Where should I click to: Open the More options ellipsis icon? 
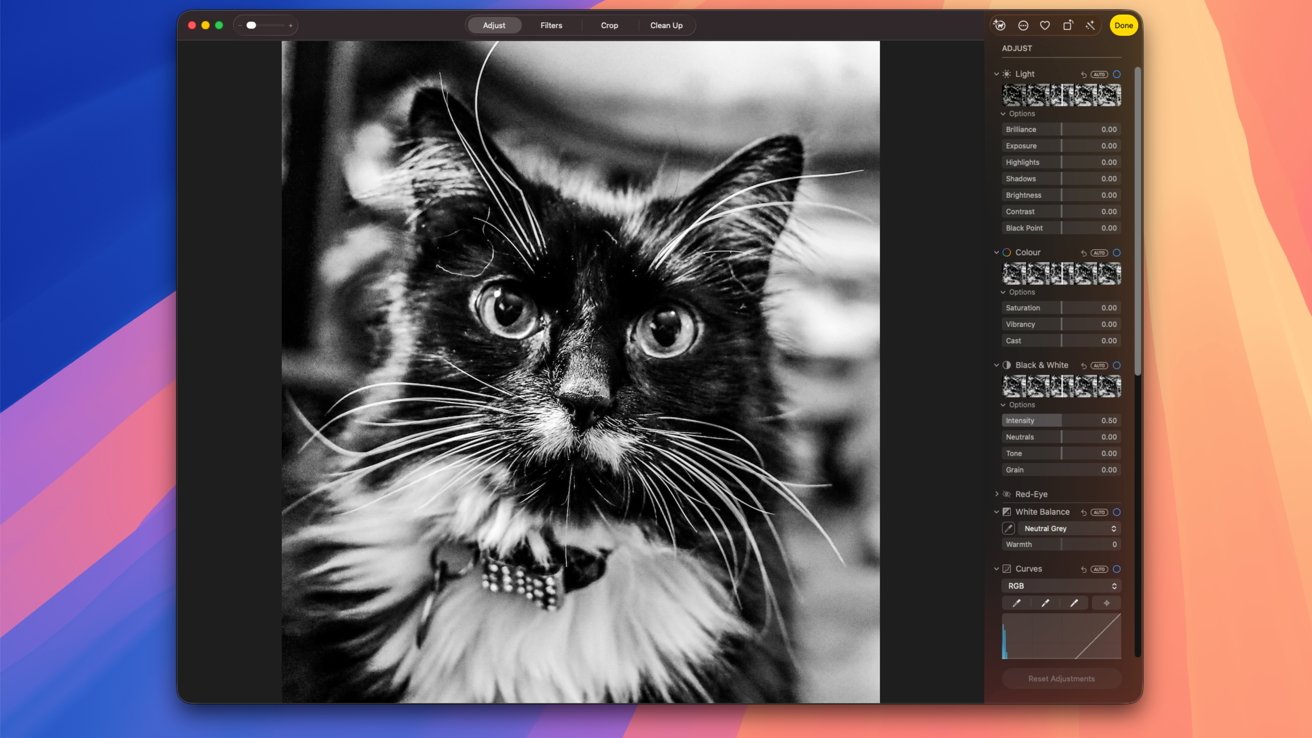click(x=1023, y=25)
